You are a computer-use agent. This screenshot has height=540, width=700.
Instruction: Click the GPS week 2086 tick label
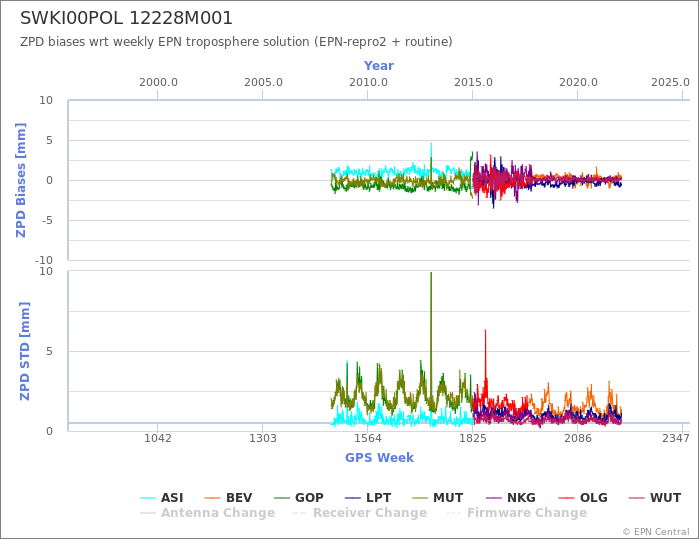coord(578,438)
